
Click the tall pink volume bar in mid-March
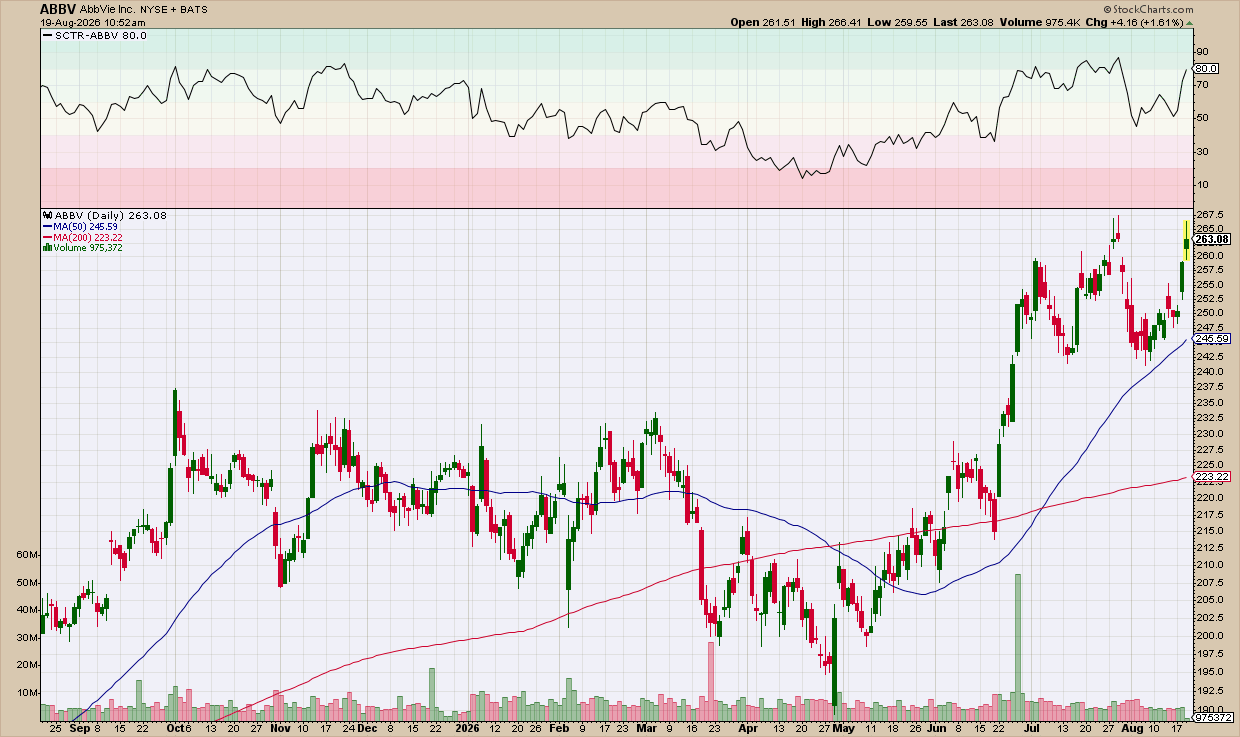click(x=711, y=681)
